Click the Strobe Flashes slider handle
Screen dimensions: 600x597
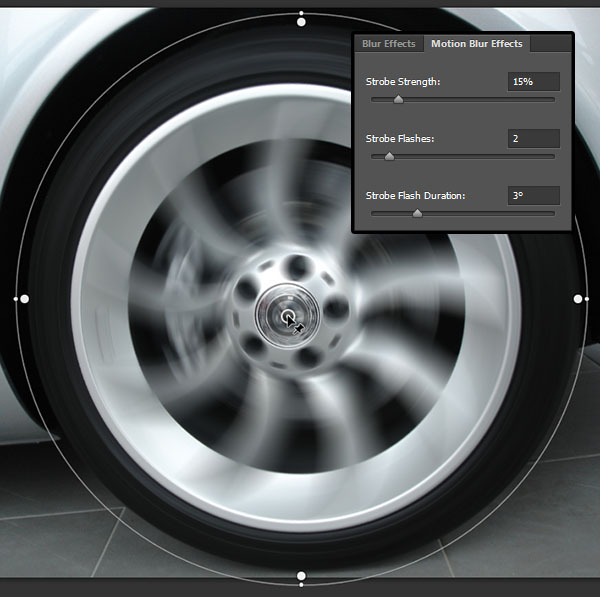click(389, 156)
